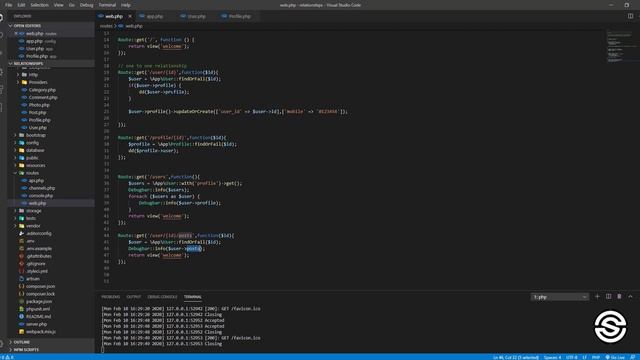Open README.md in the explorer
Screen dimensions: 640x360
coord(38,316)
